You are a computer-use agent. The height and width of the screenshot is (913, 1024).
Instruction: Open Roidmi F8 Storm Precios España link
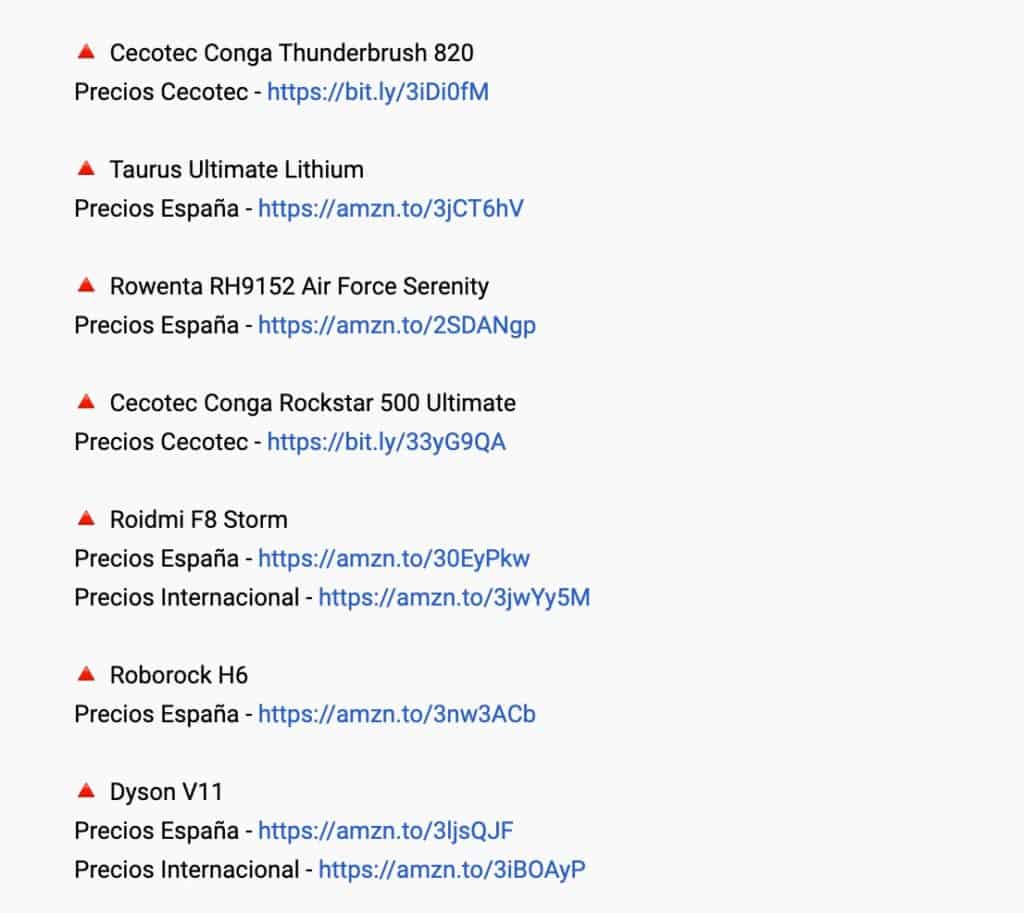tap(394, 558)
